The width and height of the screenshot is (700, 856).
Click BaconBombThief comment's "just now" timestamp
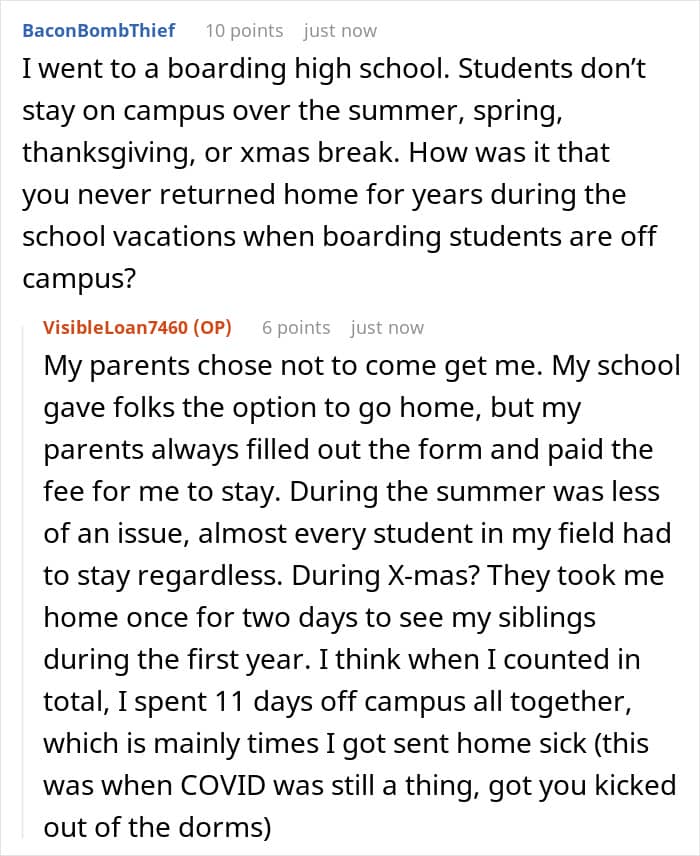pos(340,30)
